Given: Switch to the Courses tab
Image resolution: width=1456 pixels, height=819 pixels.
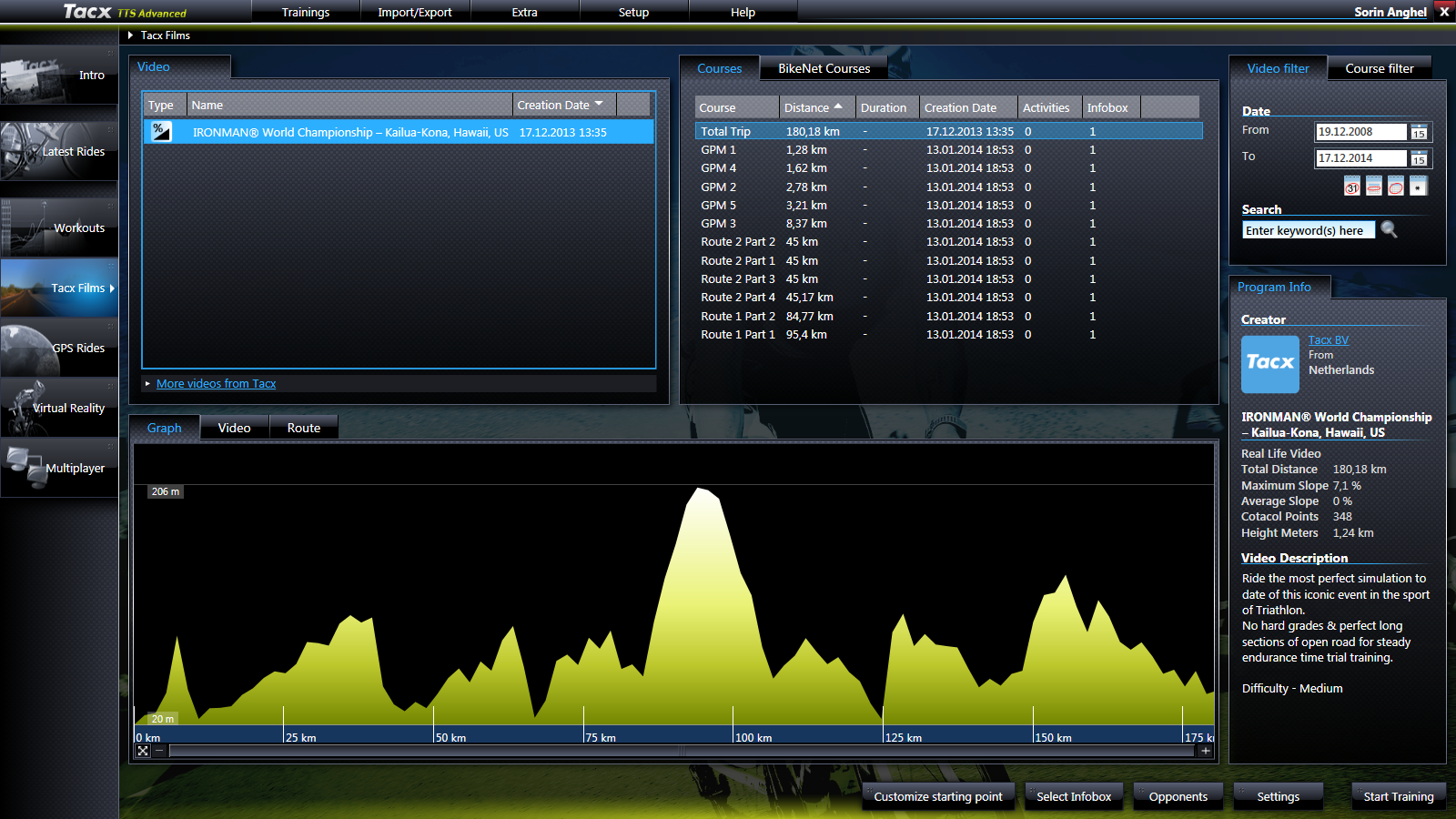Looking at the screenshot, I should point(719,68).
